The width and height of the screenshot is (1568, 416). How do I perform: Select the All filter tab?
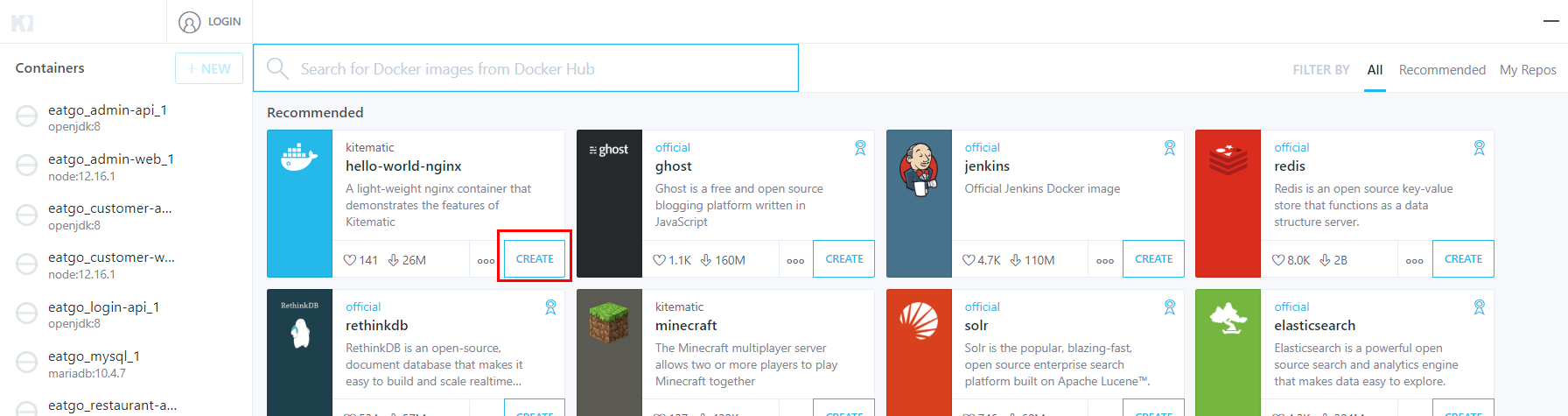point(1375,70)
